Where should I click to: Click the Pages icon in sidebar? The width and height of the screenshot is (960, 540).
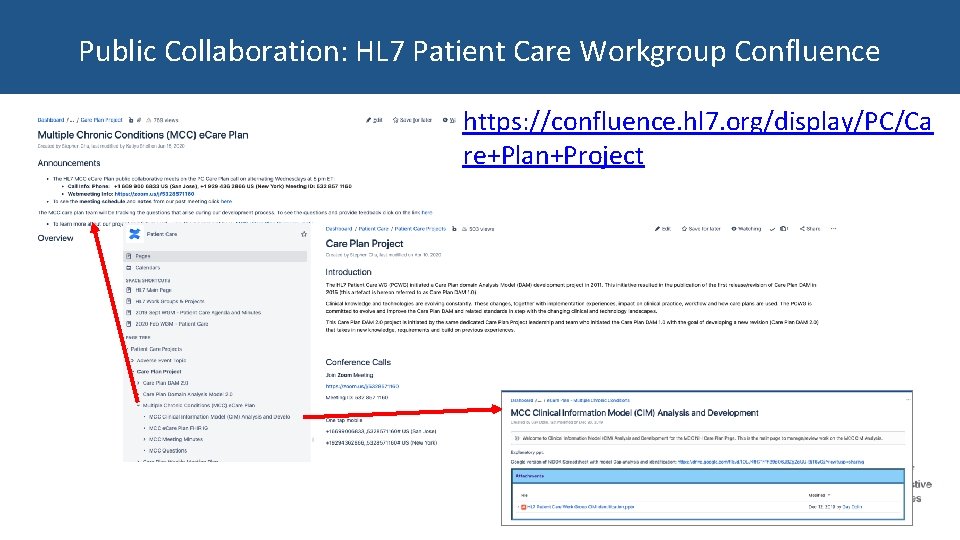[129, 256]
